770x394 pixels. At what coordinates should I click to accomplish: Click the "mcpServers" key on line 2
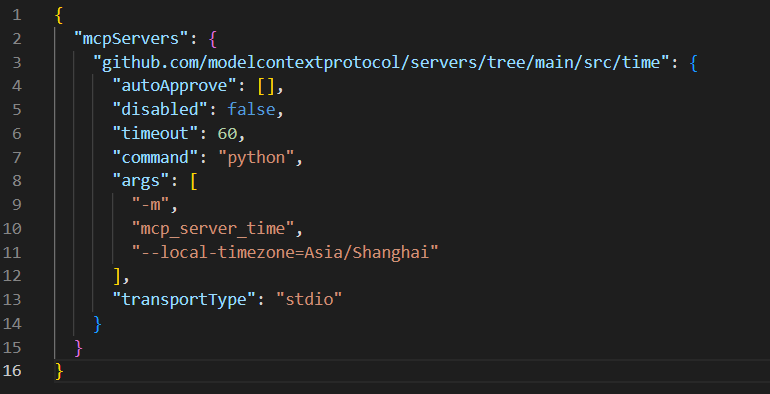pos(132,38)
